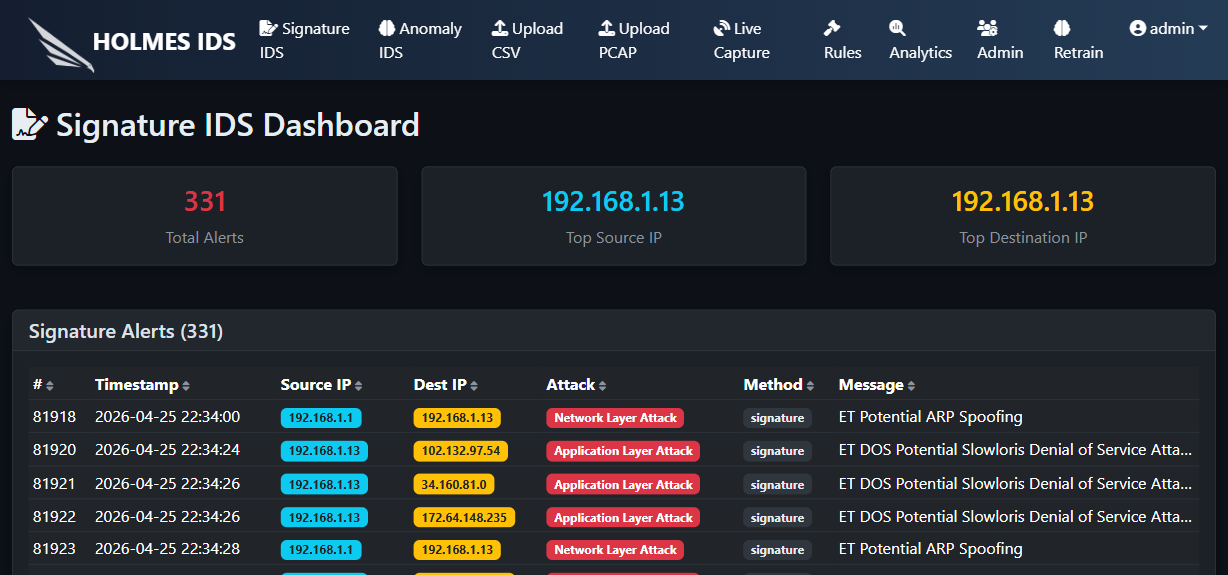This screenshot has height=575, width=1228.
Task: Click Slowloris message in row 81921
Action: point(1016,484)
